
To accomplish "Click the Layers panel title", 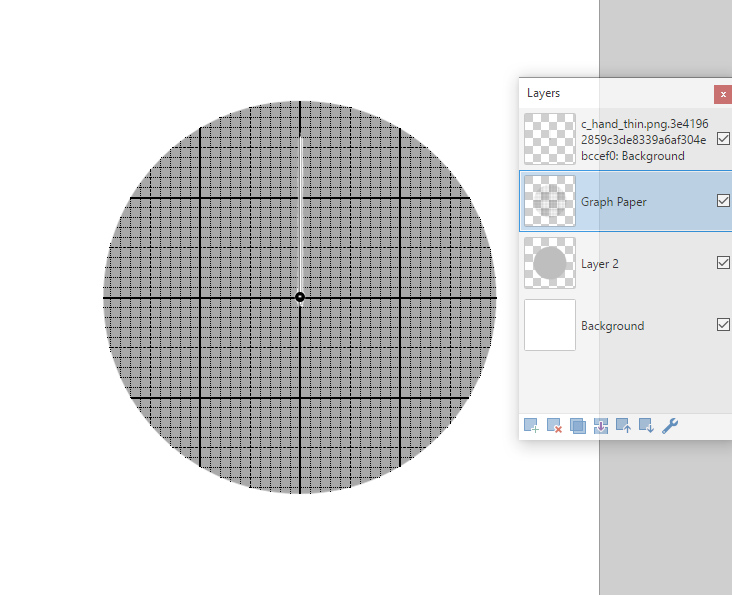I will [x=543, y=93].
